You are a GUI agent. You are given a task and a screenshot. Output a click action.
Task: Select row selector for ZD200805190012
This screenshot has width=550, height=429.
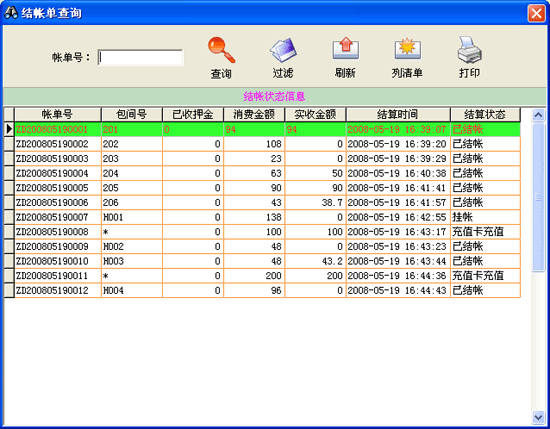(x=9, y=290)
